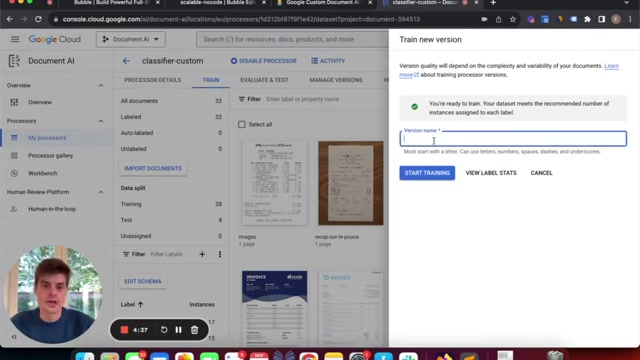Open the Manage Versions tab
This screenshot has height=360, width=640.
(336, 80)
